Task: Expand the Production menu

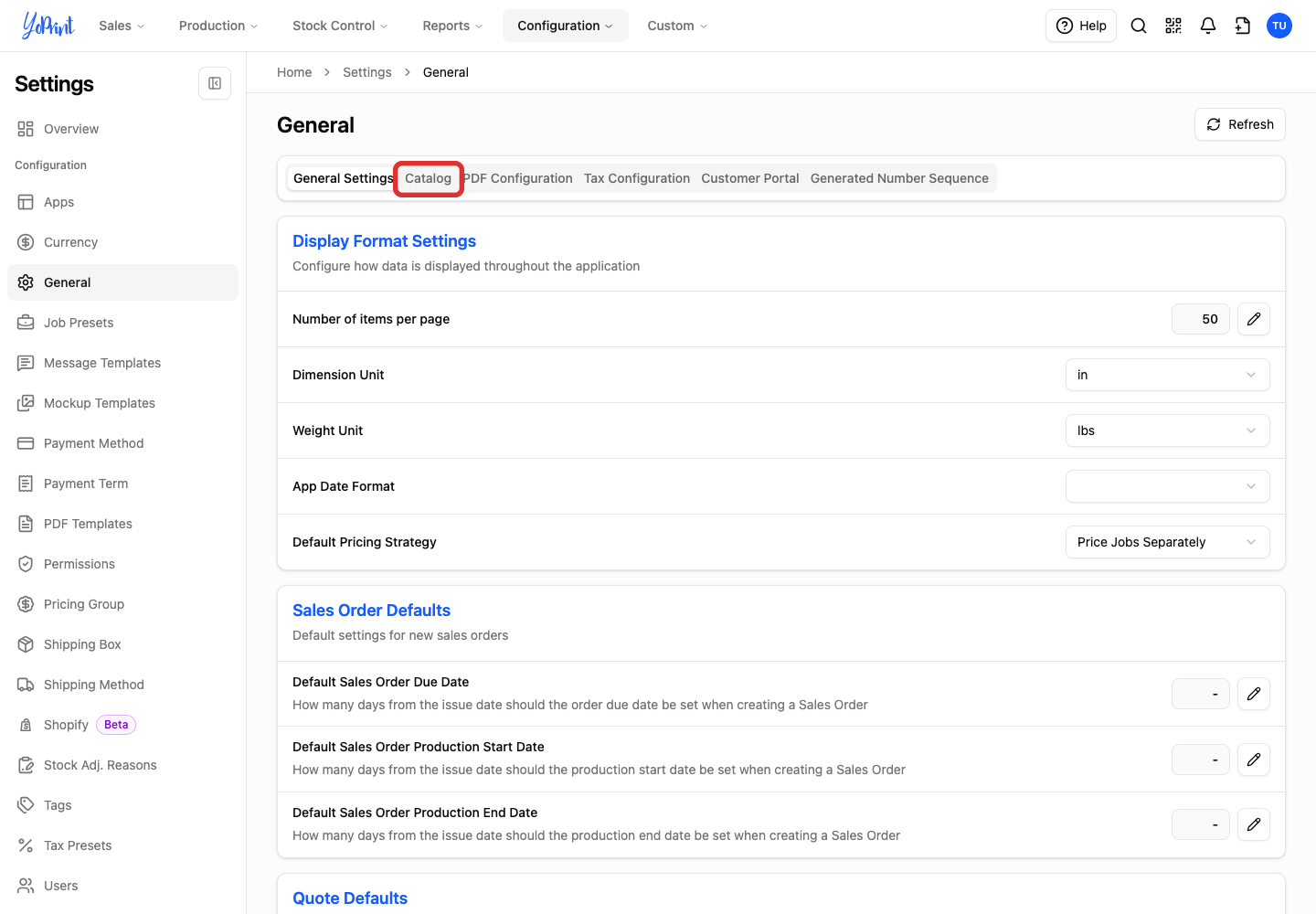Action: [x=218, y=26]
